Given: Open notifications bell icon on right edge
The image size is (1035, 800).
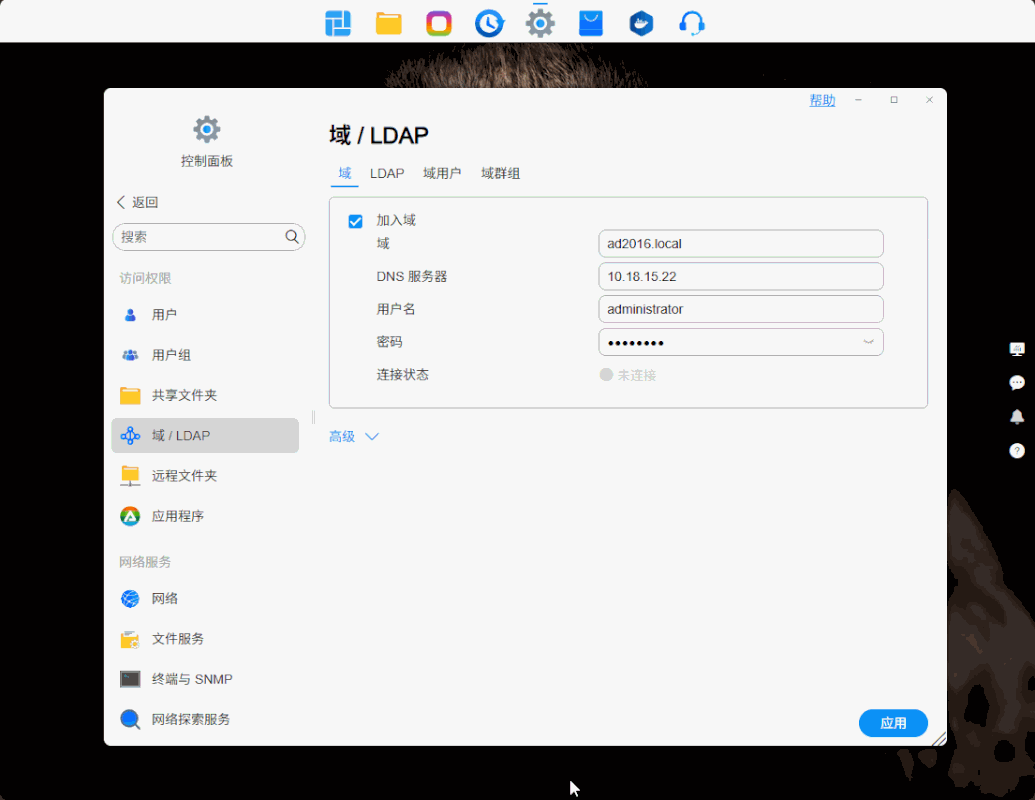Looking at the screenshot, I should coord(1017,417).
